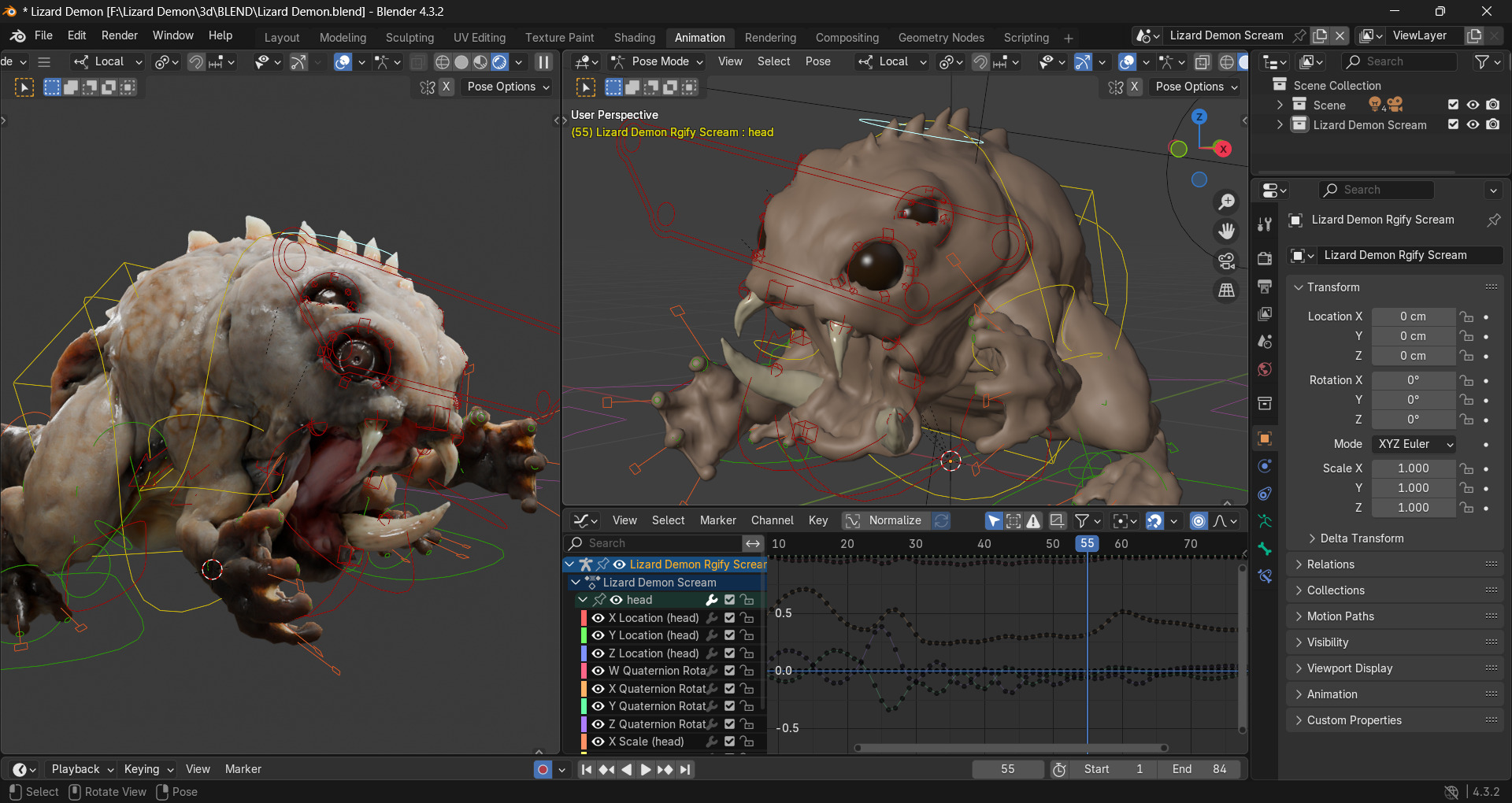Click the End frame field
Screen dimensions: 1512x803
tap(1200, 769)
